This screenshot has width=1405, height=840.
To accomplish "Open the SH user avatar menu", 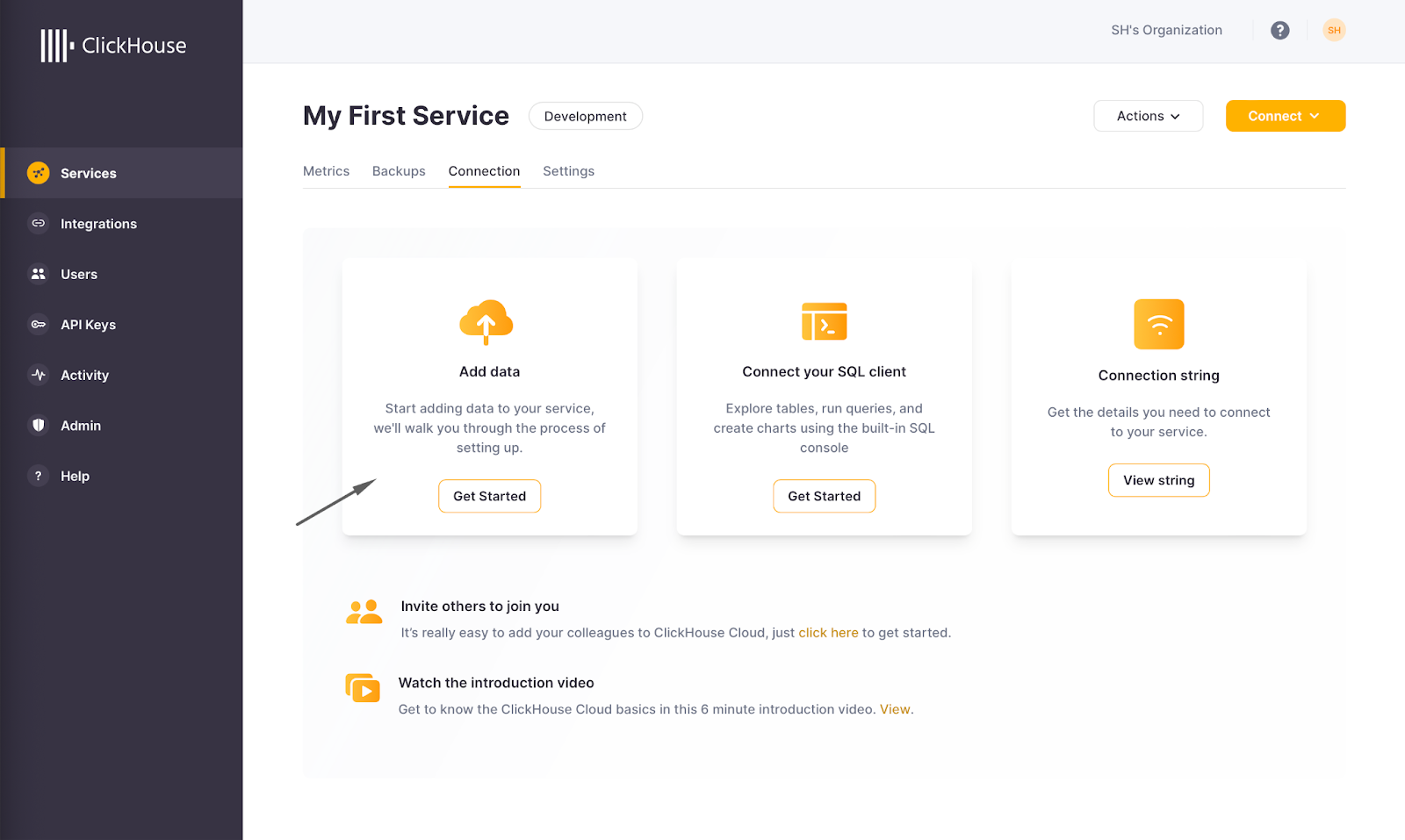I will [x=1334, y=31].
